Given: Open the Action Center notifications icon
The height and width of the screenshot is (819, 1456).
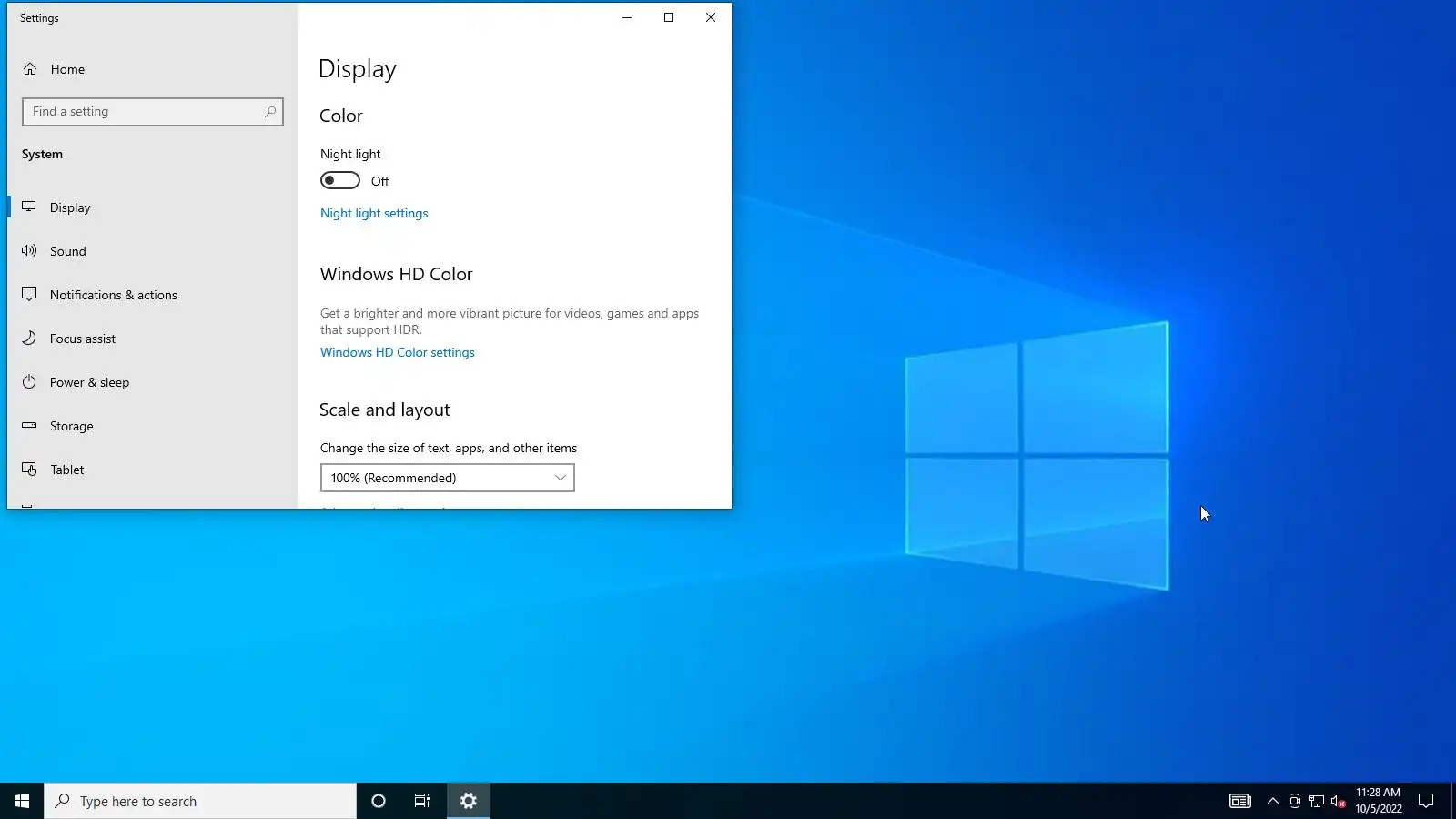Looking at the screenshot, I should tap(1426, 801).
